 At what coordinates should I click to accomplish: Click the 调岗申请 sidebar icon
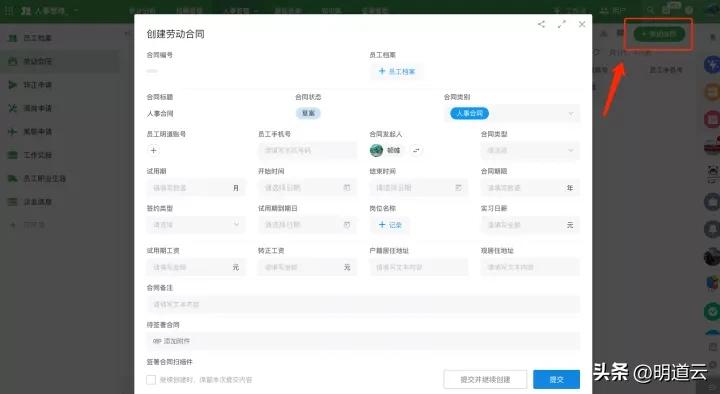[x=13, y=108]
